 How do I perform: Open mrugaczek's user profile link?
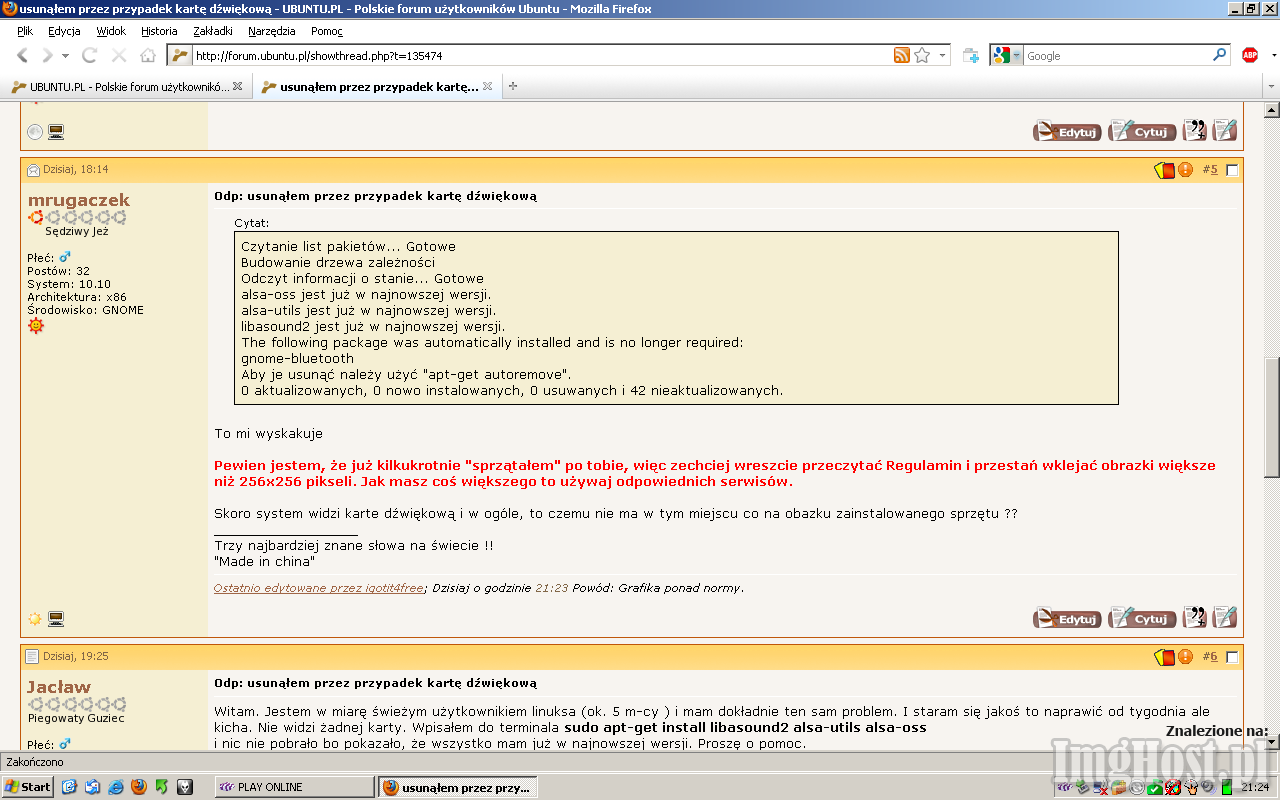point(78,200)
